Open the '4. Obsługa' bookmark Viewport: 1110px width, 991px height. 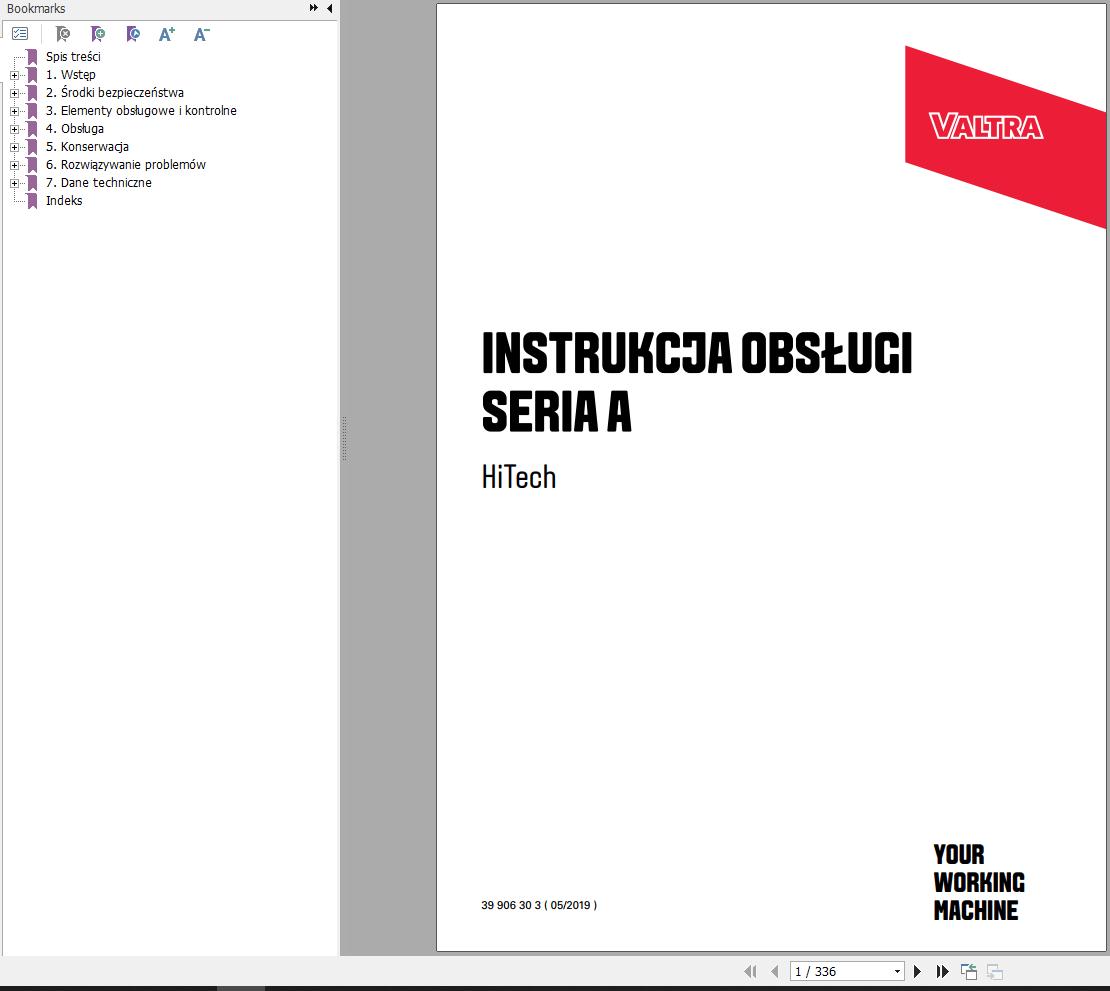(74, 129)
